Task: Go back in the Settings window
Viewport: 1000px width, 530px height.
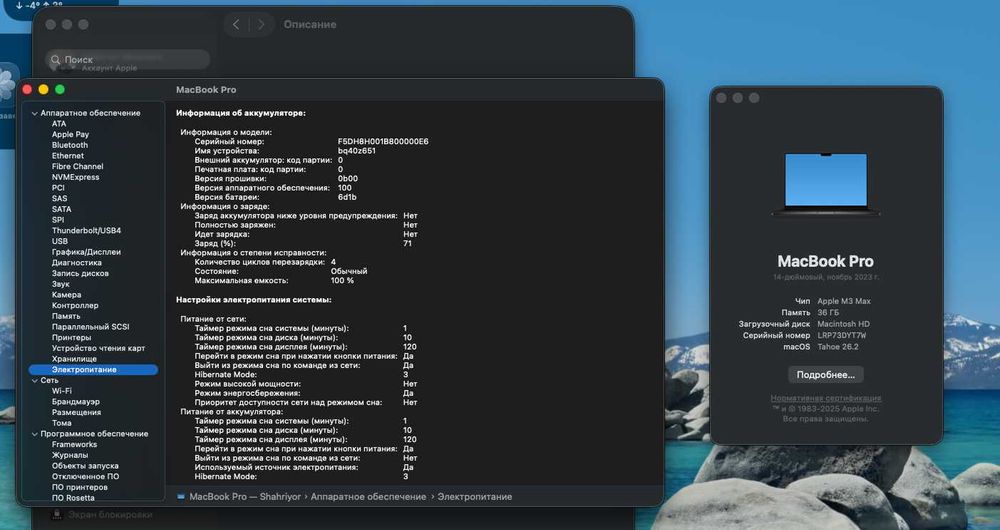Action: pos(236,24)
